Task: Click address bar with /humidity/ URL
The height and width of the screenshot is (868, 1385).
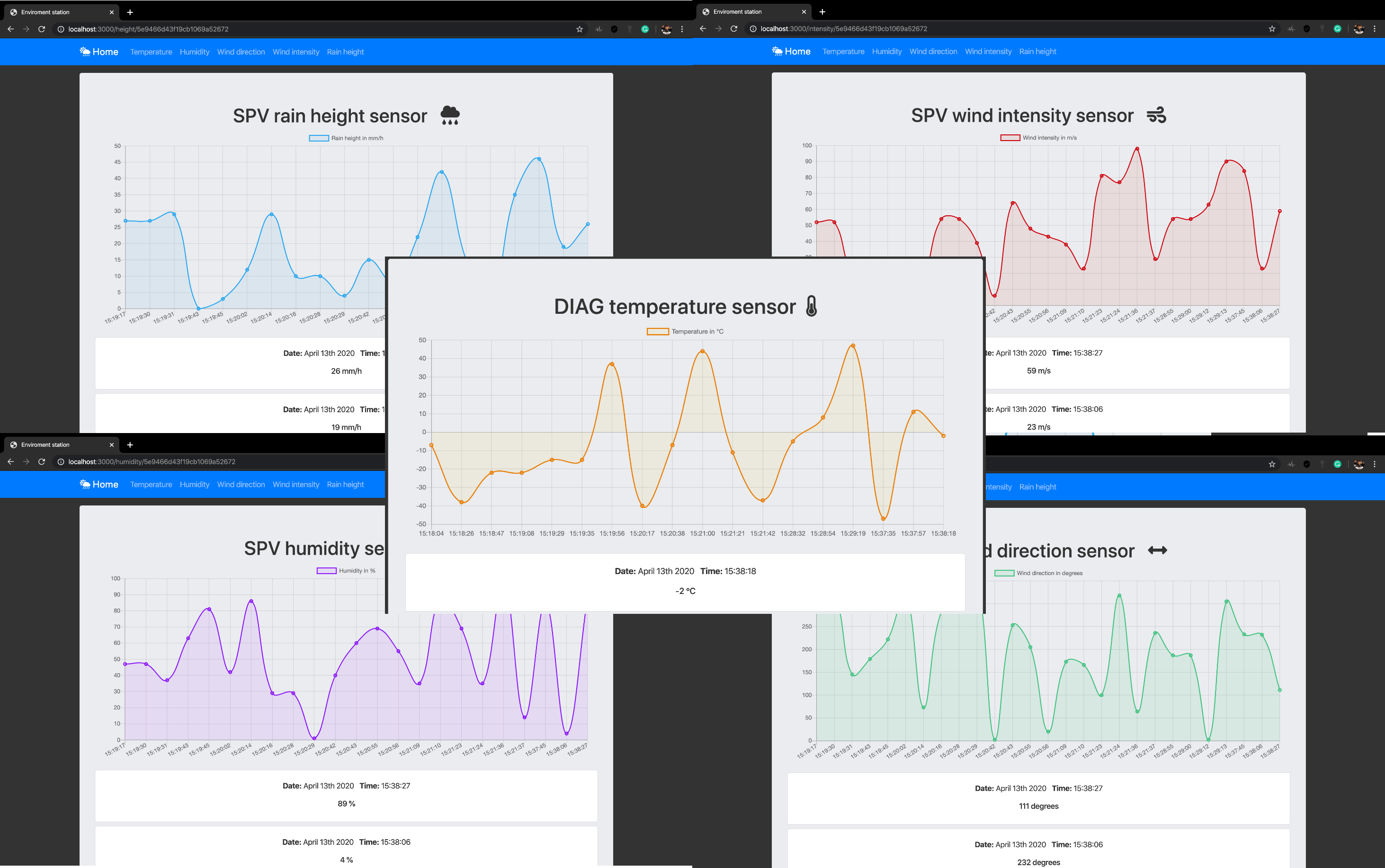Action: point(219,461)
